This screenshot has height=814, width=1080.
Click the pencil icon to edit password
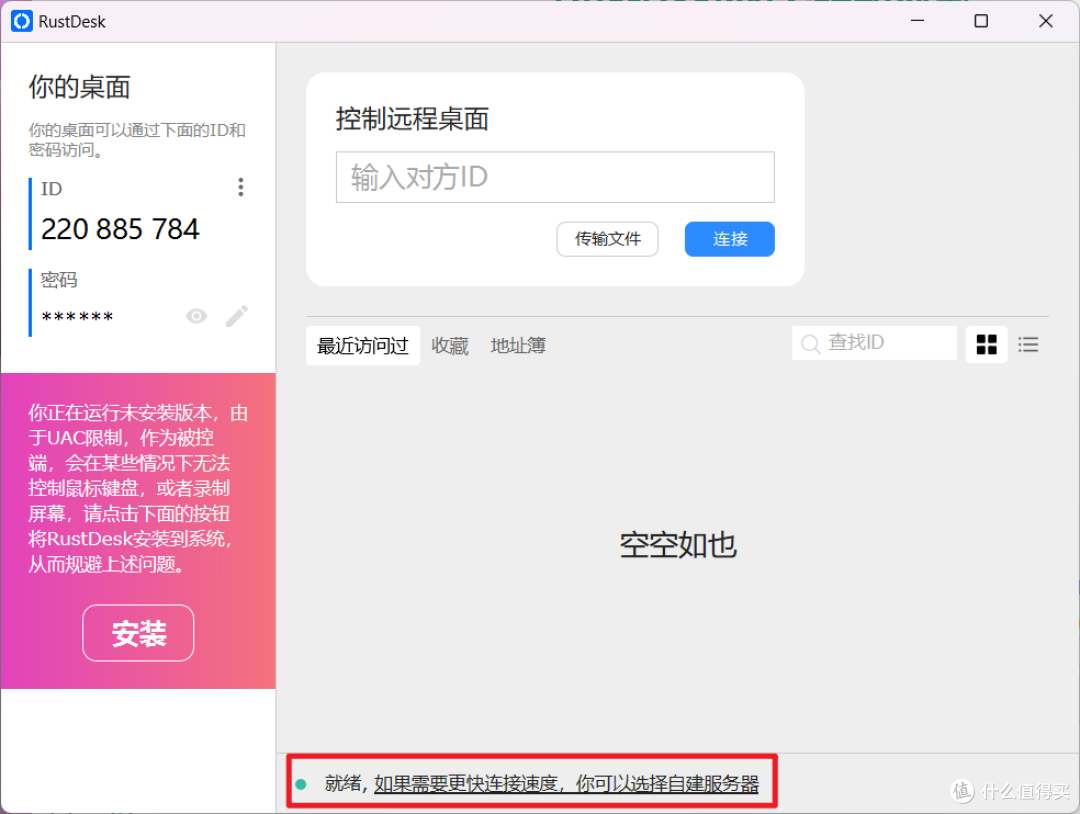tap(237, 316)
